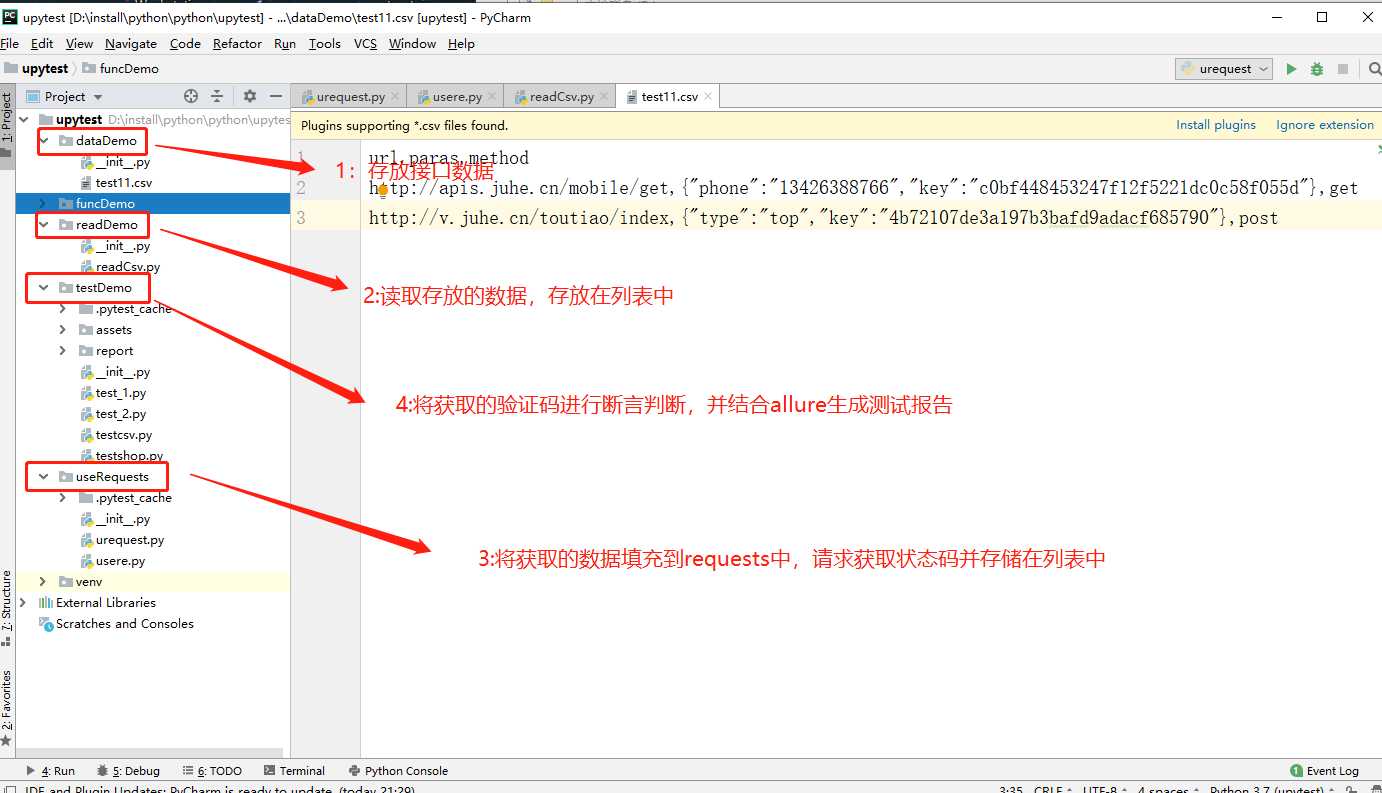1382x793 pixels.
Task: Open the Terminal tool window
Action: click(x=294, y=770)
